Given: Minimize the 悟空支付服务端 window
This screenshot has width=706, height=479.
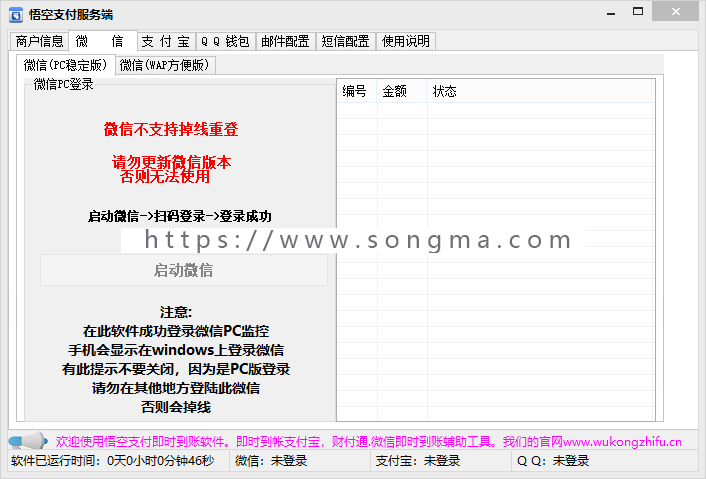Looking at the screenshot, I should 611,12.
